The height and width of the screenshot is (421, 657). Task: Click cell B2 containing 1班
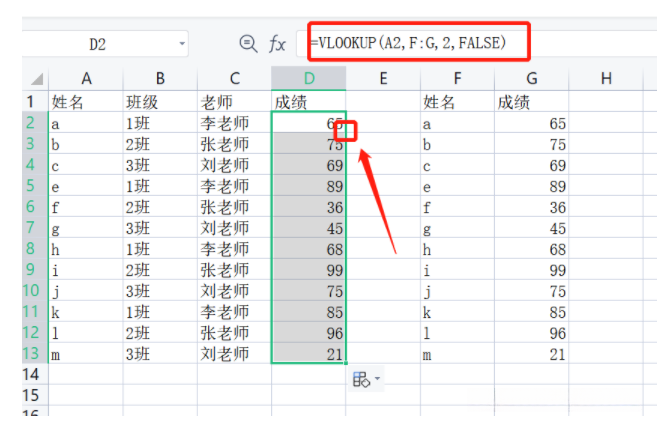160,122
